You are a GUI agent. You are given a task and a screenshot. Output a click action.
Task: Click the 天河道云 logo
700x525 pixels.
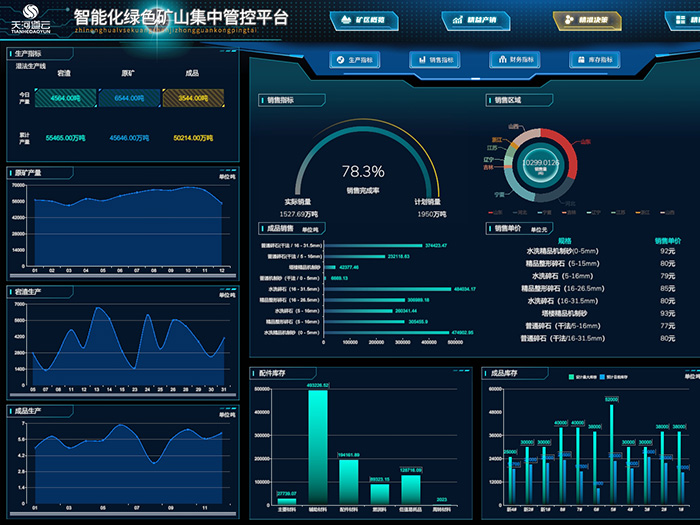coord(31,19)
